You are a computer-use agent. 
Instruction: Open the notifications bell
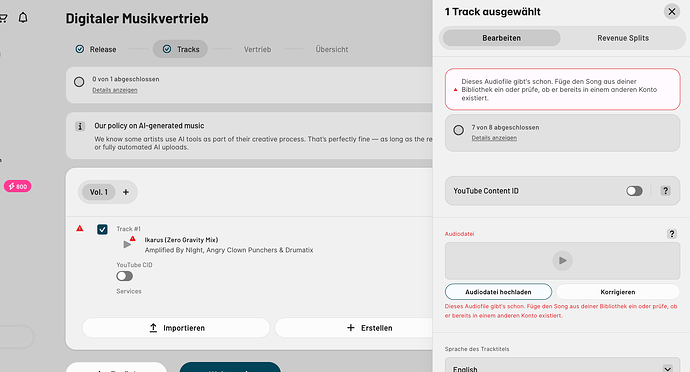(23, 18)
